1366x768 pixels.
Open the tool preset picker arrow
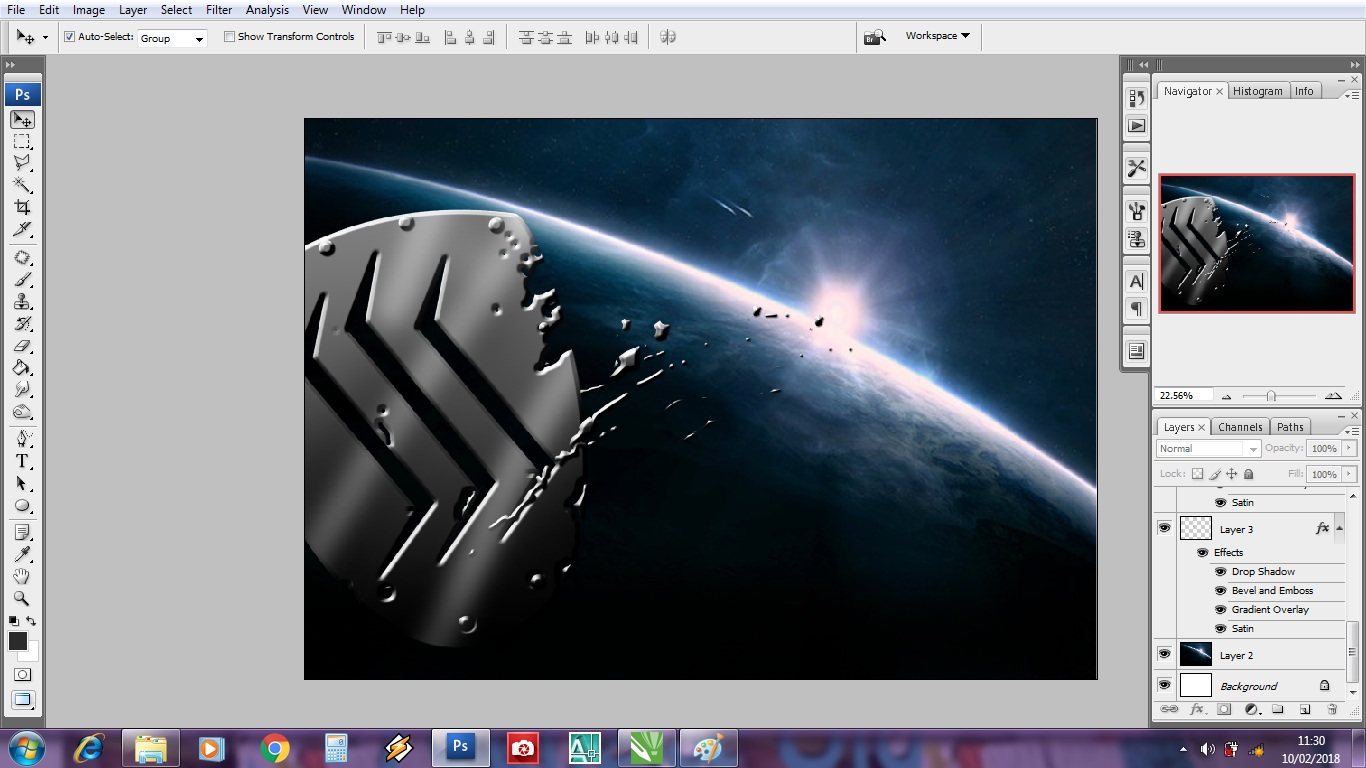point(45,38)
